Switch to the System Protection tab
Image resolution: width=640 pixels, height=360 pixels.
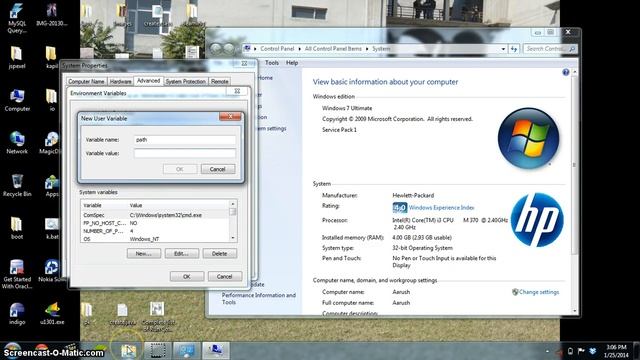[185, 82]
